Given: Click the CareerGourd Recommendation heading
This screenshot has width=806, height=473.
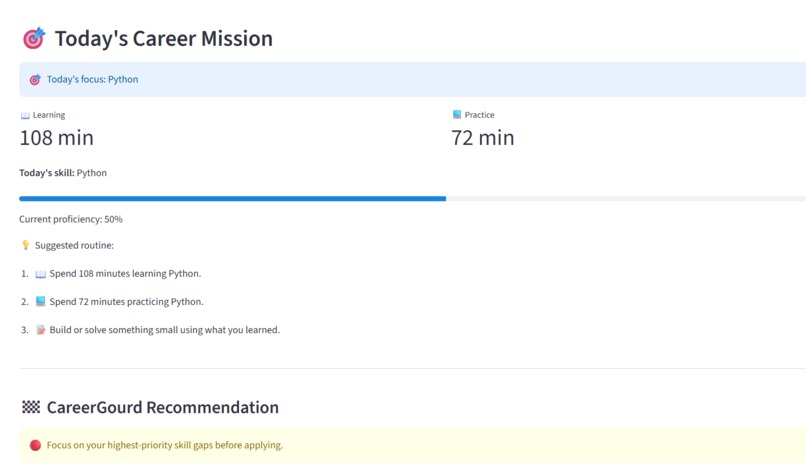Looking at the screenshot, I should click(163, 407).
